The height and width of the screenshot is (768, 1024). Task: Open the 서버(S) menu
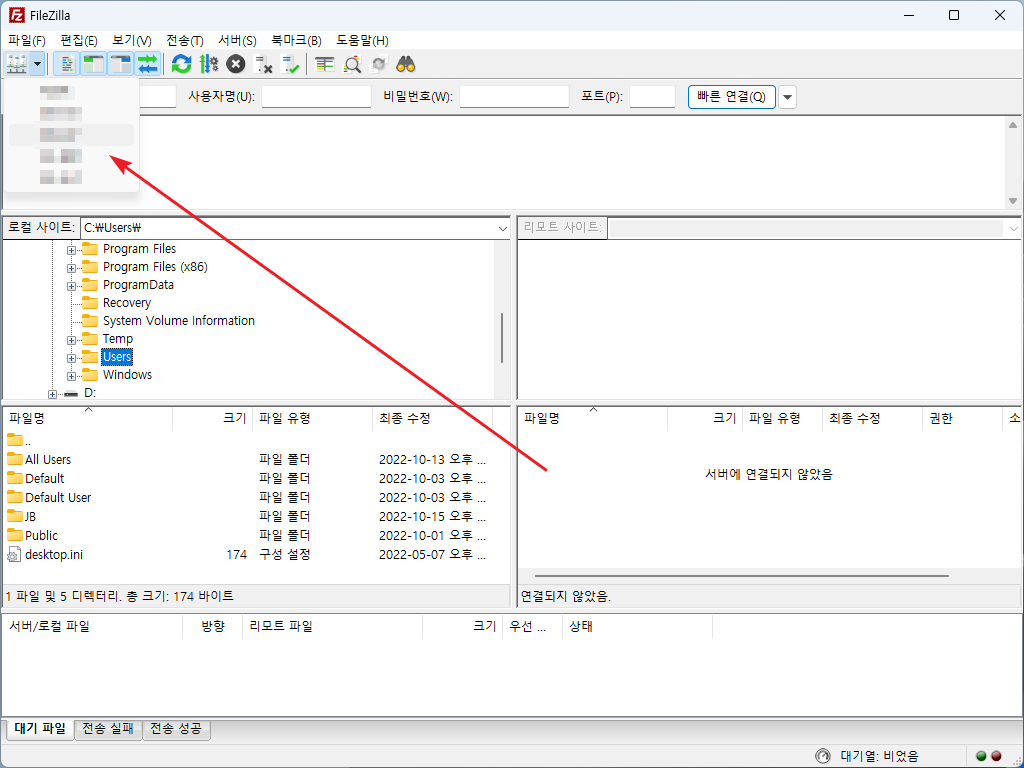pos(237,40)
